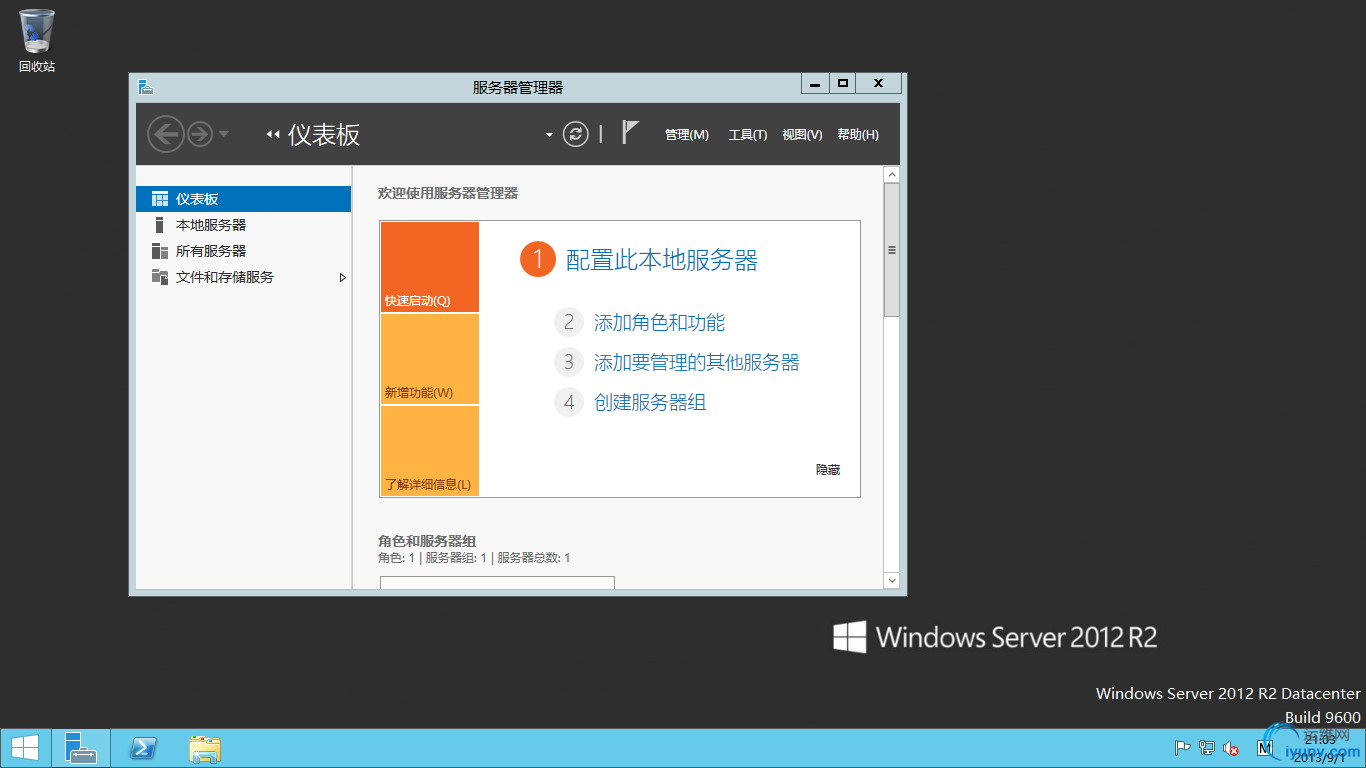The width and height of the screenshot is (1366, 768).
Task: Refresh the Server Manager dashboard
Action: pyautogui.click(x=576, y=134)
